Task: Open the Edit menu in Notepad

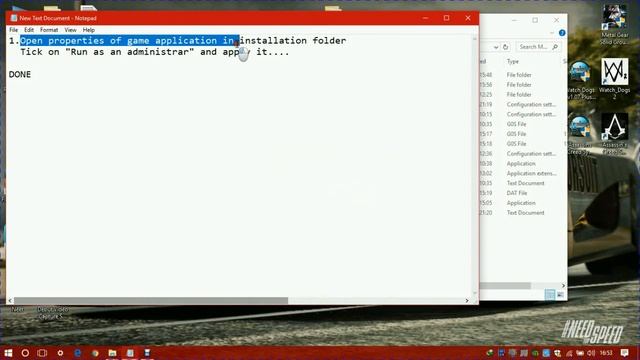Action: pyautogui.click(x=29, y=30)
